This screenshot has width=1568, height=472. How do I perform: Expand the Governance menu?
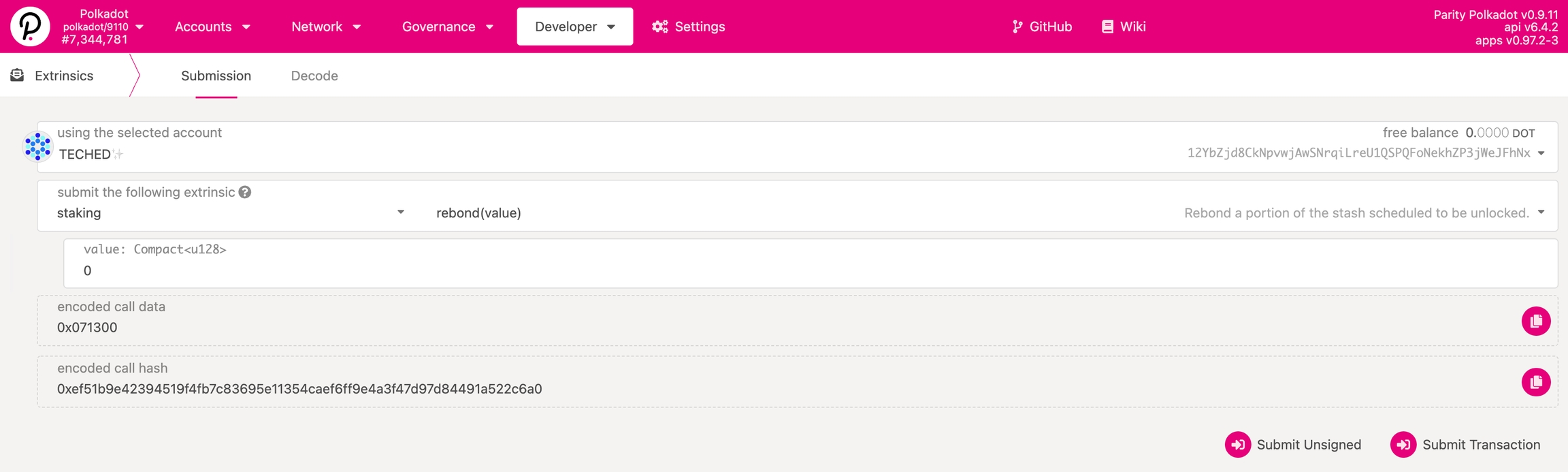click(447, 27)
